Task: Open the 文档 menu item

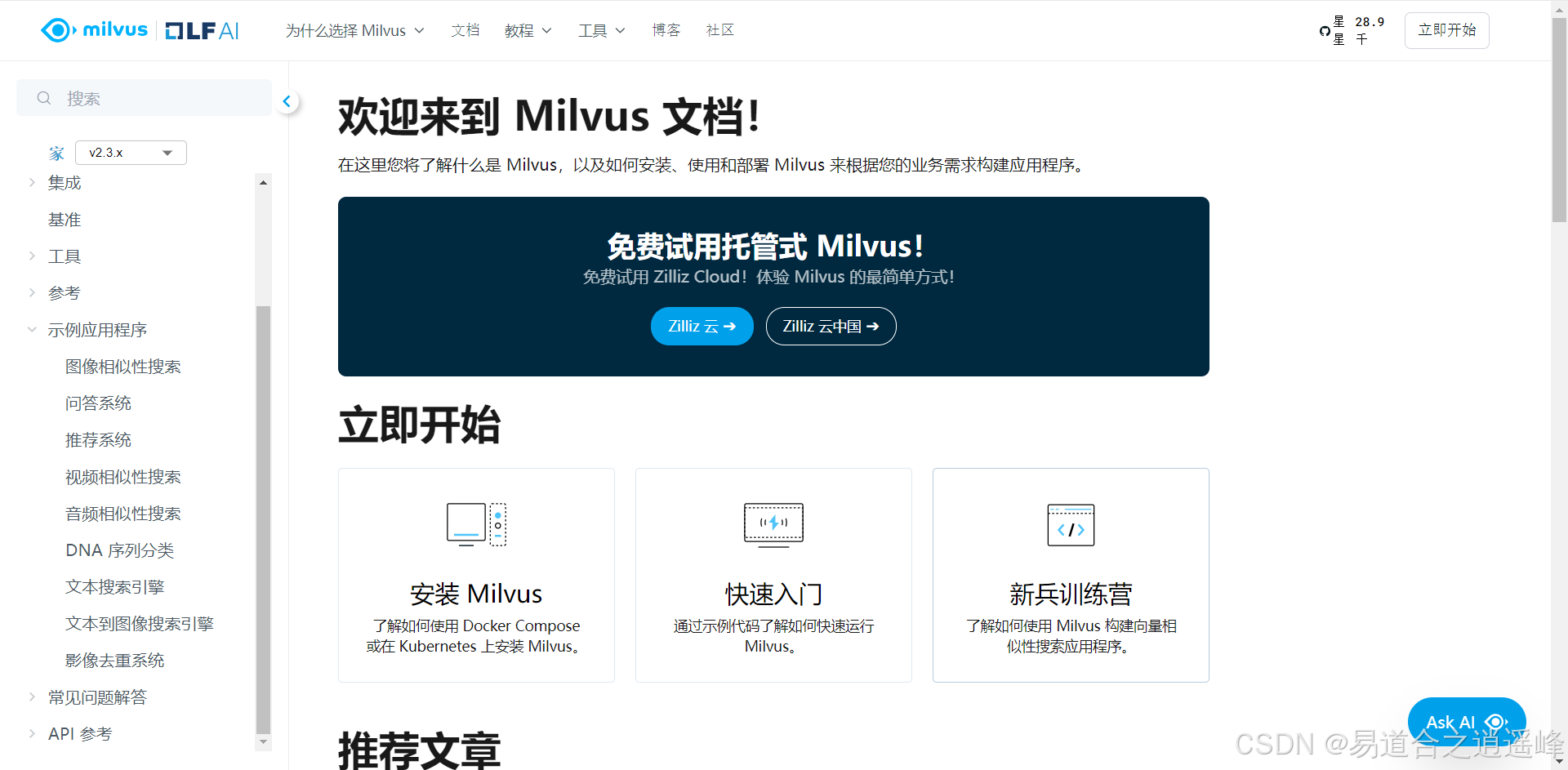Action: pos(465,30)
